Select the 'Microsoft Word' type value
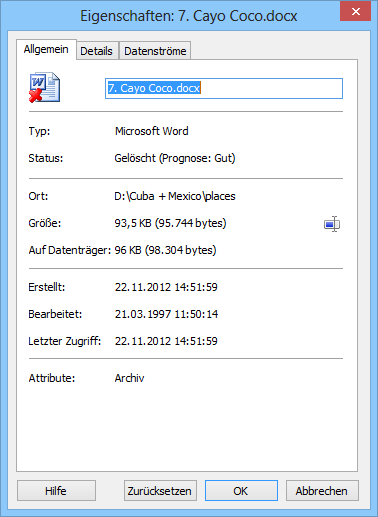 tap(152, 131)
